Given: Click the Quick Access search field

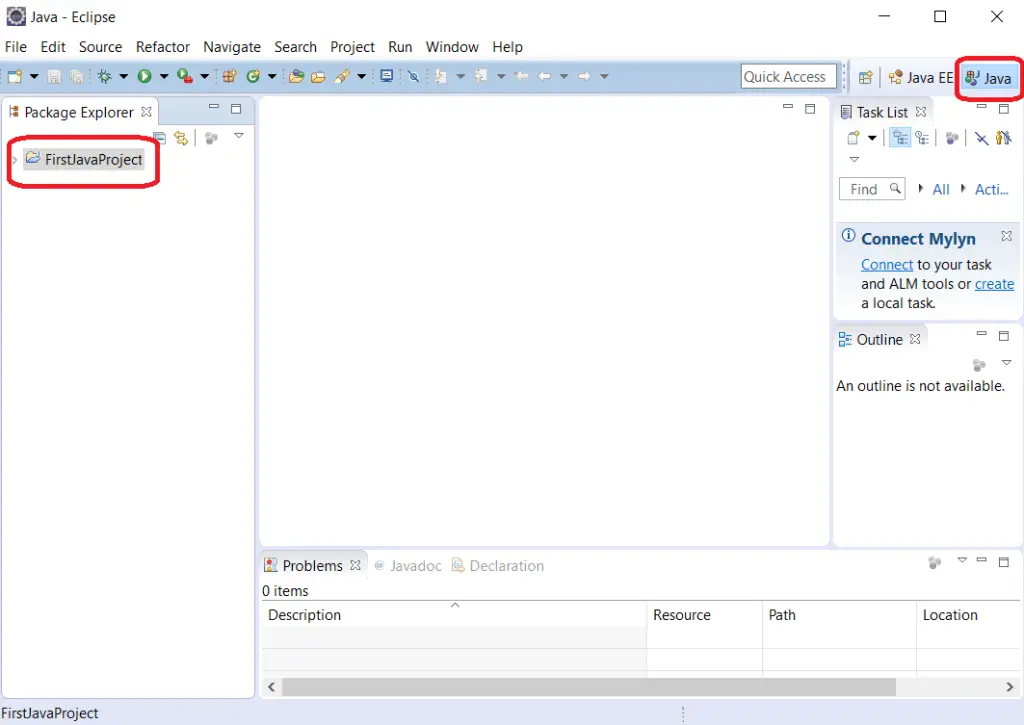Looking at the screenshot, I should [789, 76].
